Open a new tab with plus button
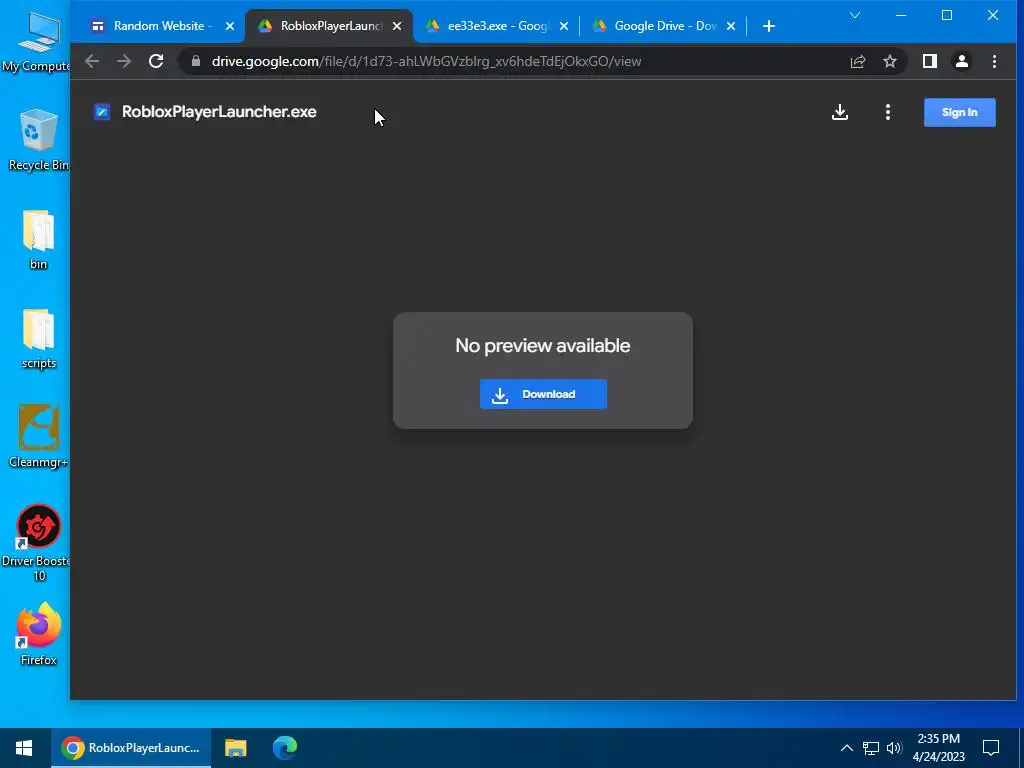1024x768 pixels. coord(769,26)
